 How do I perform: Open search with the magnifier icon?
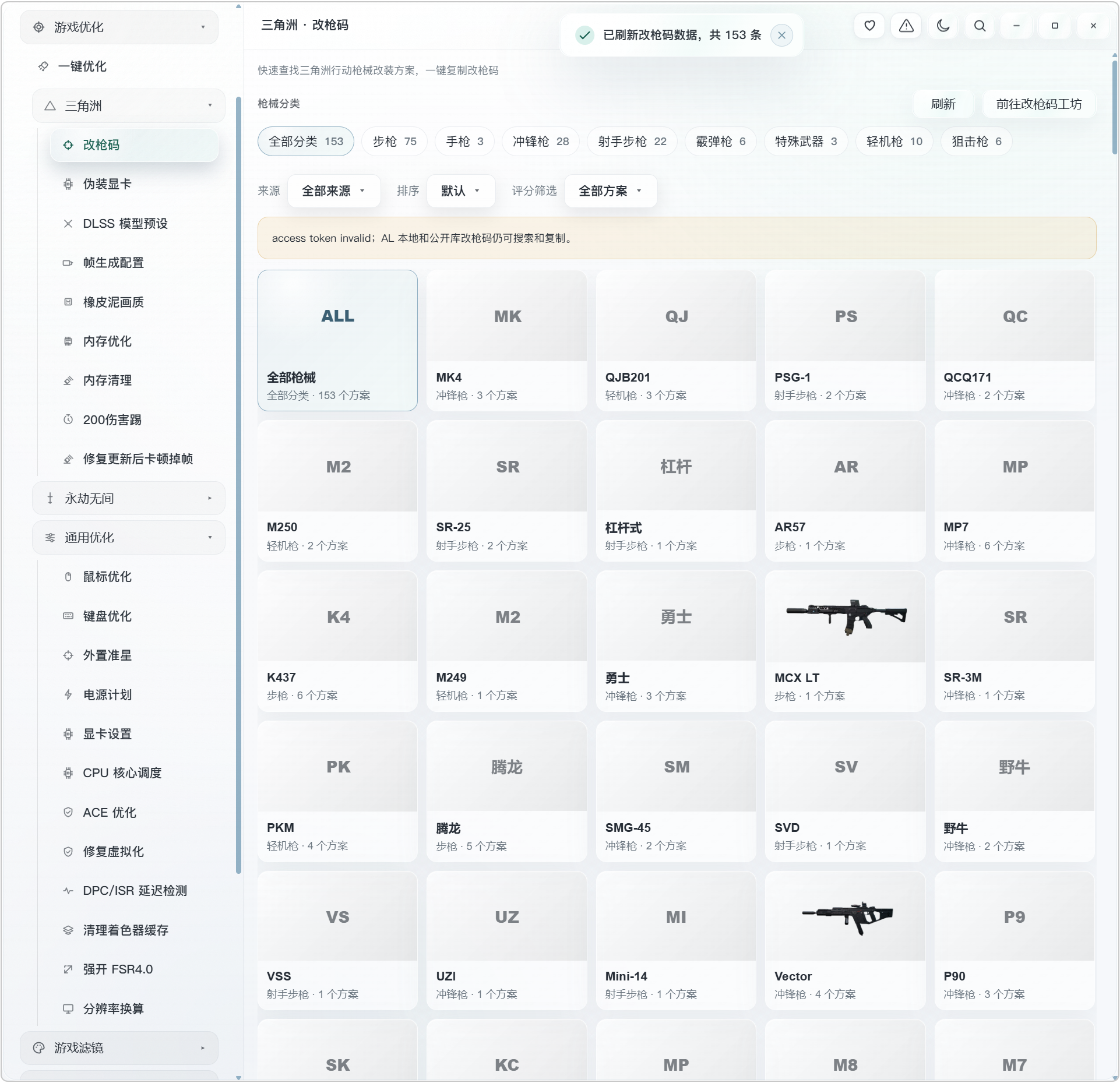[980, 26]
